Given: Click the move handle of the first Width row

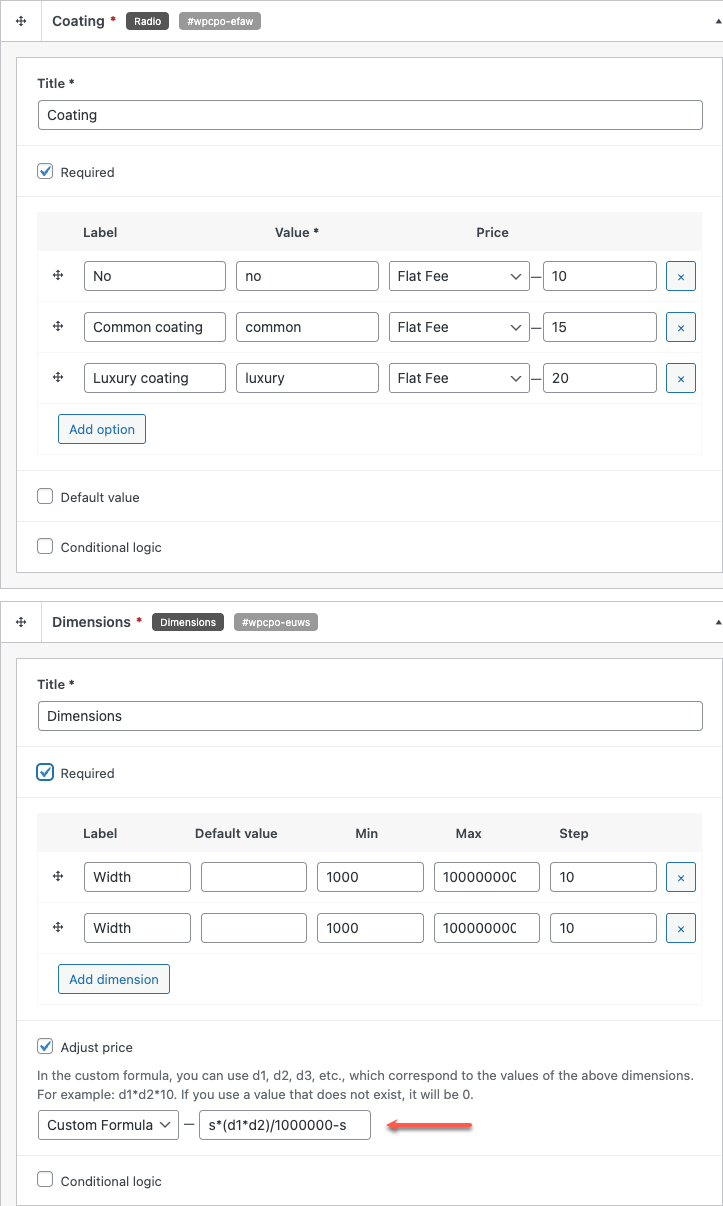Looking at the screenshot, I should point(58,876).
